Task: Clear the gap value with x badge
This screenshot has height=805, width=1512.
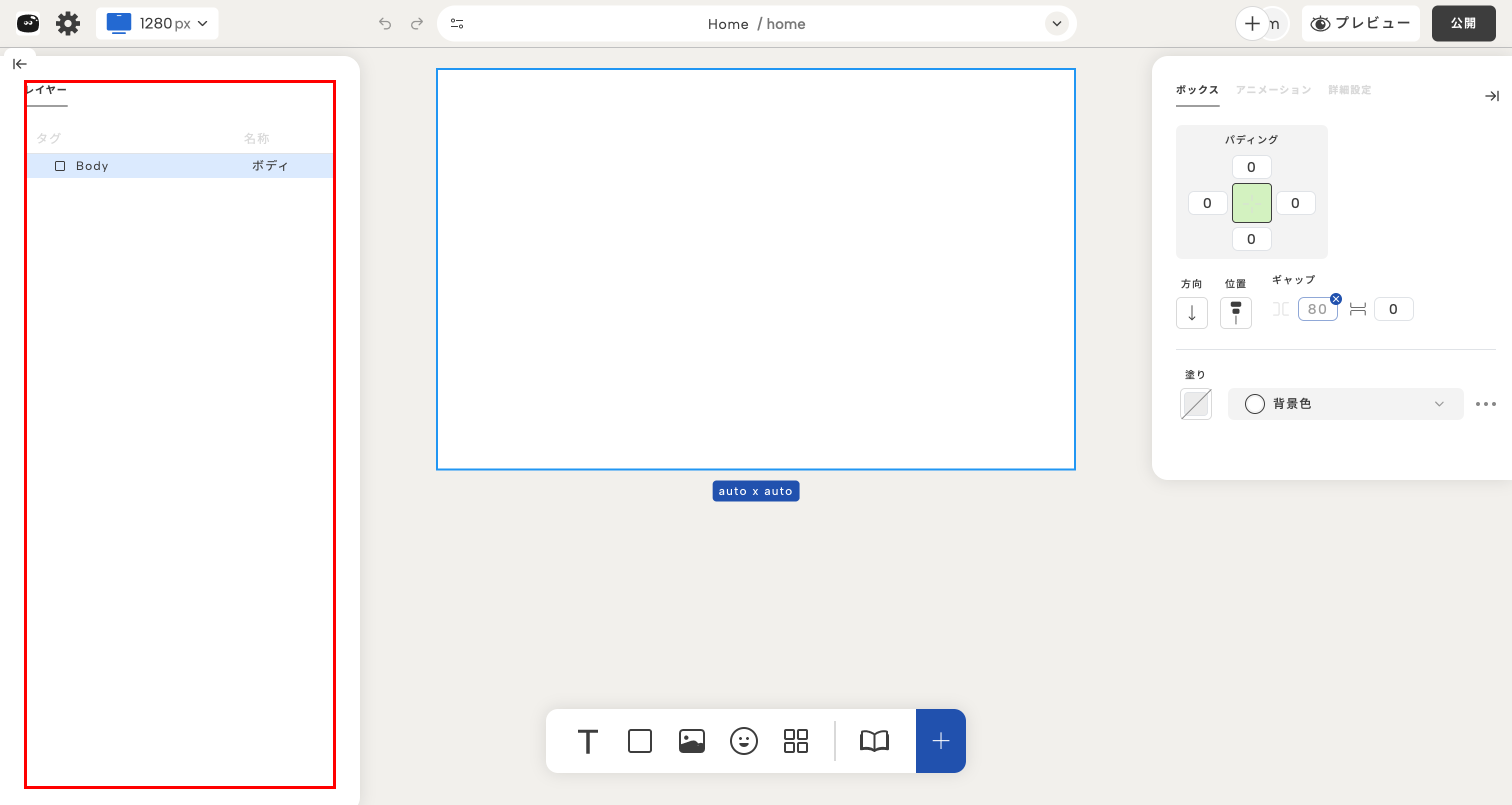Action: pyautogui.click(x=1336, y=299)
